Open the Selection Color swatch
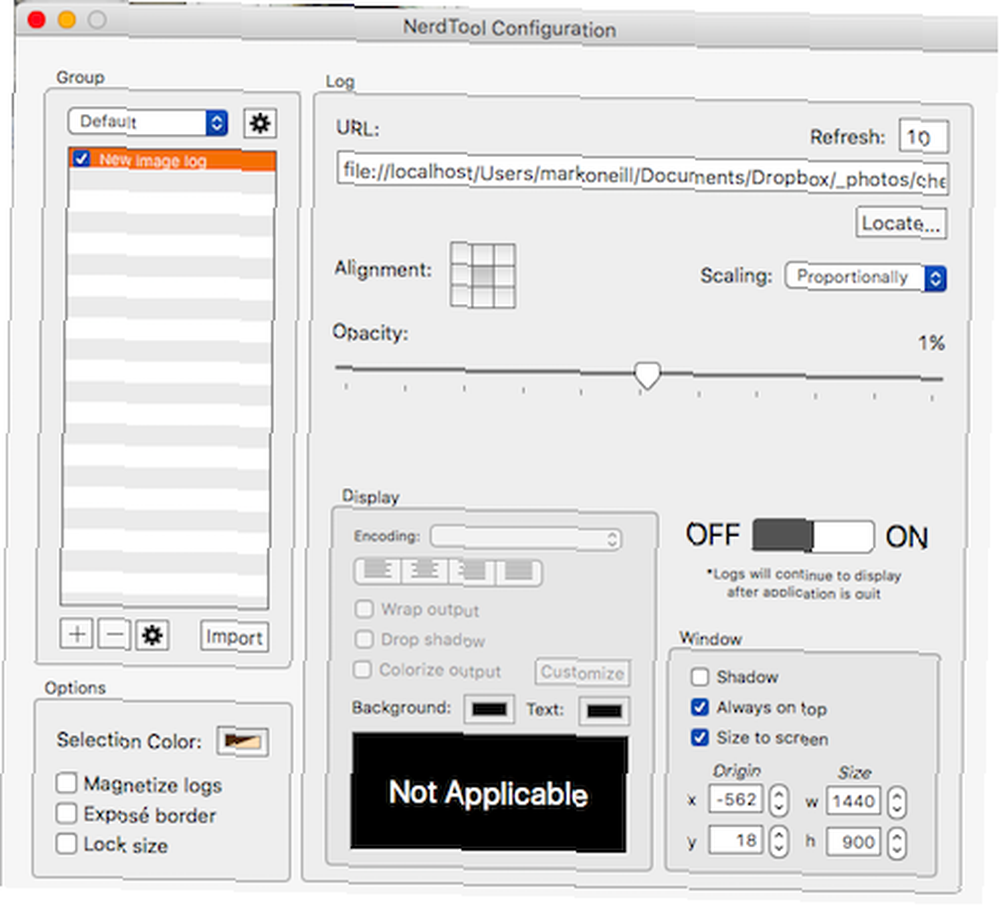Viewport: 1000px width, 908px height. 242,741
